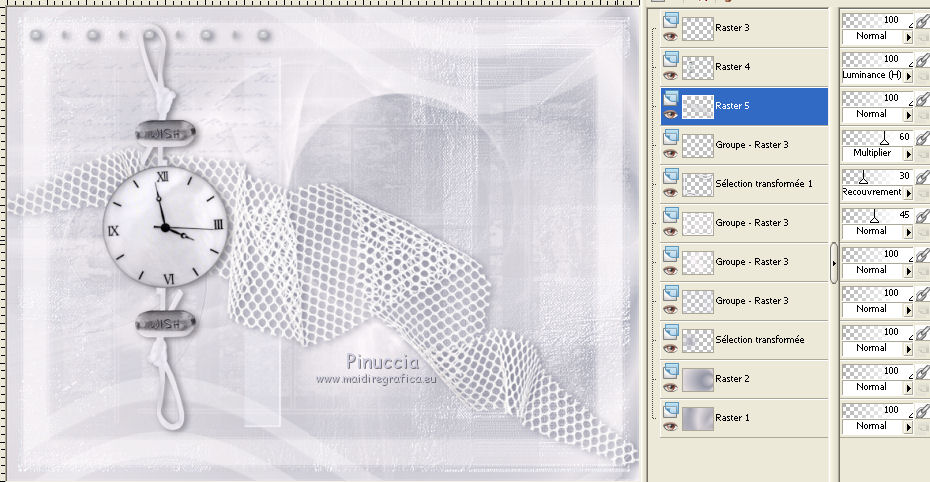Toggle link icon for Sélection transformée layer
Image resolution: width=930 pixels, height=482 pixels.
922,335
